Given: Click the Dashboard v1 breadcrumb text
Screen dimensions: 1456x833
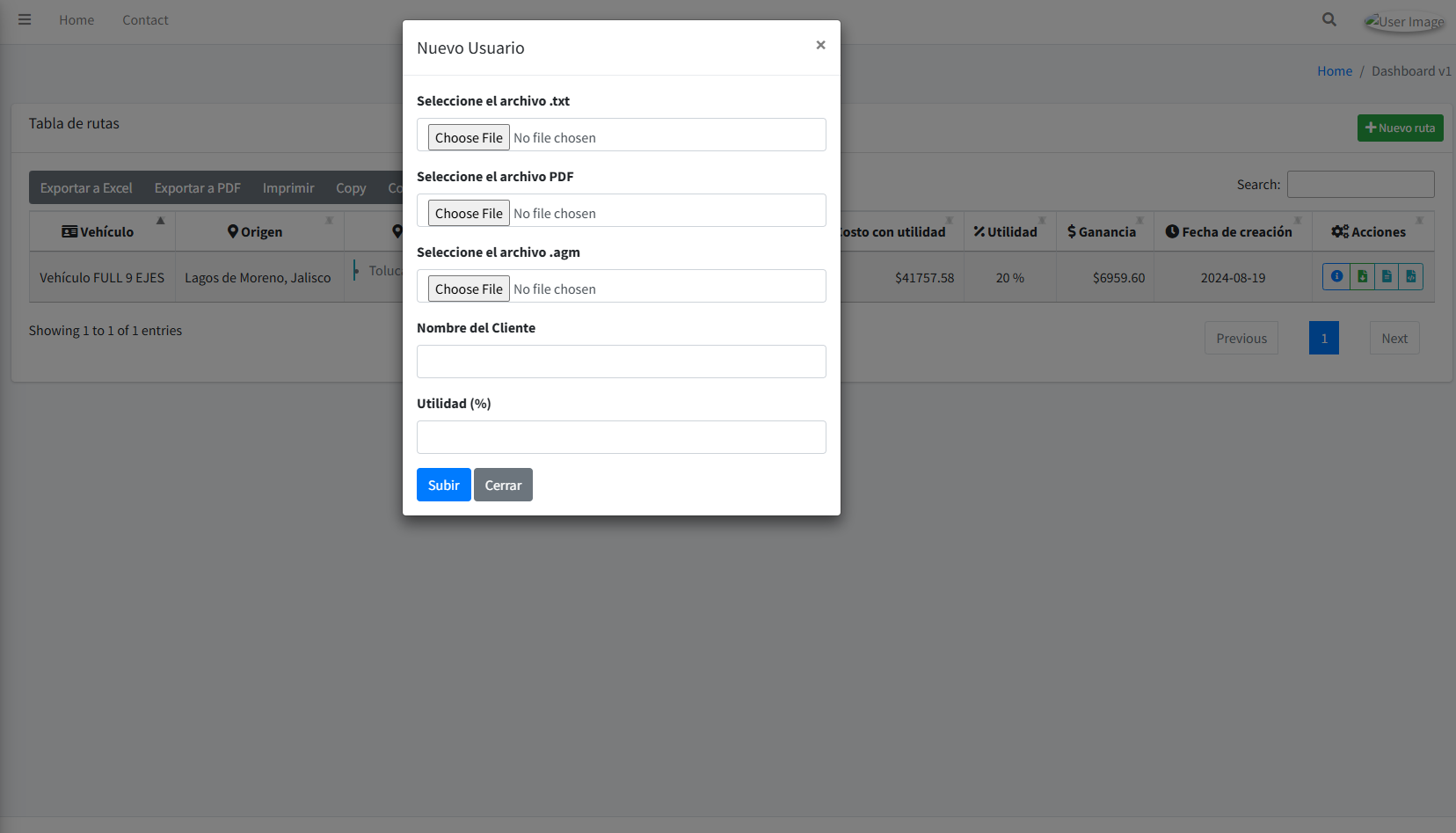Looking at the screenshot, I should [1411, 71].
